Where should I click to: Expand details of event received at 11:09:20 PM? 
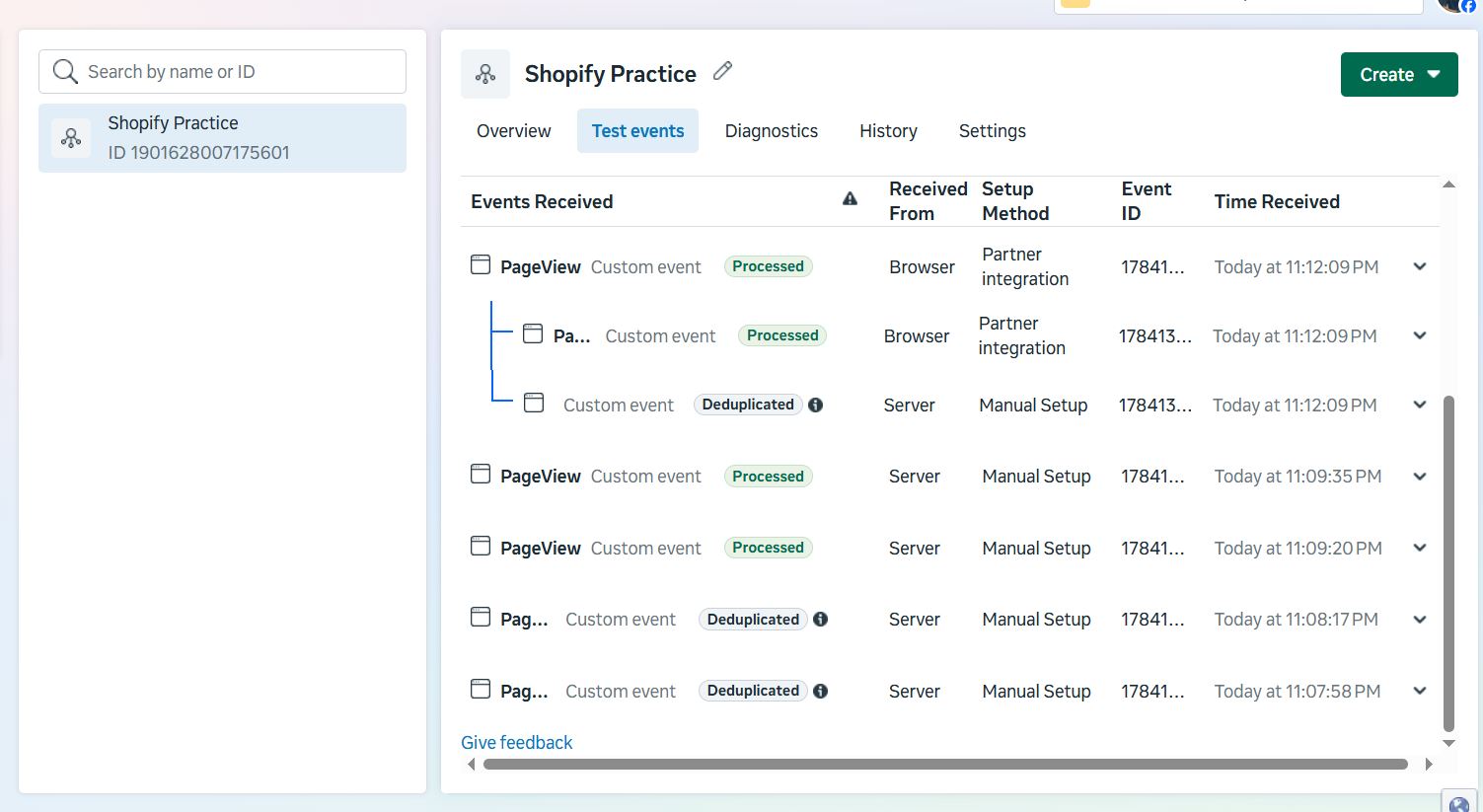(1420, 548)
